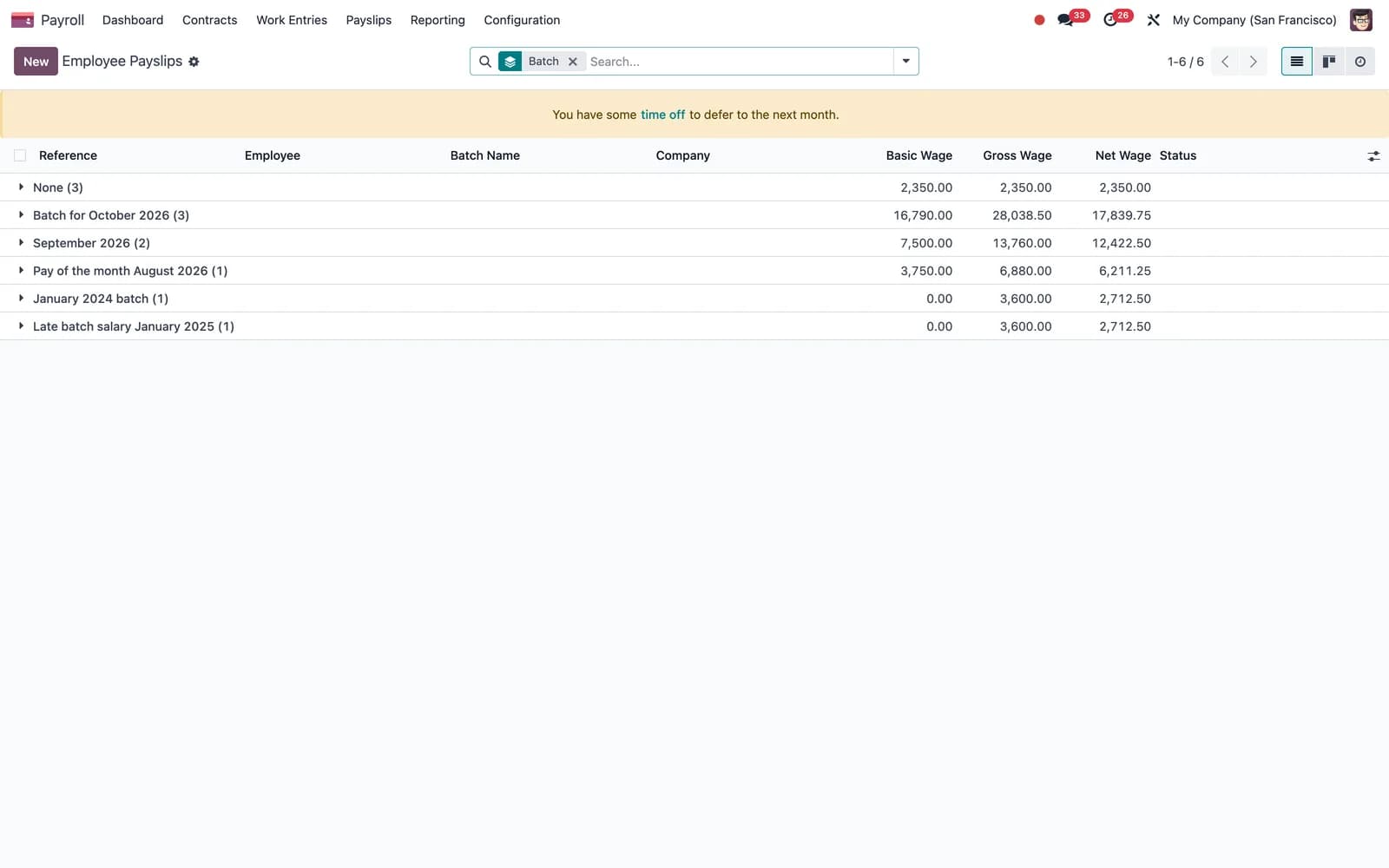1389x868 pixels.
Task: Click the red recording status dot
Action: click(1039, 20)
